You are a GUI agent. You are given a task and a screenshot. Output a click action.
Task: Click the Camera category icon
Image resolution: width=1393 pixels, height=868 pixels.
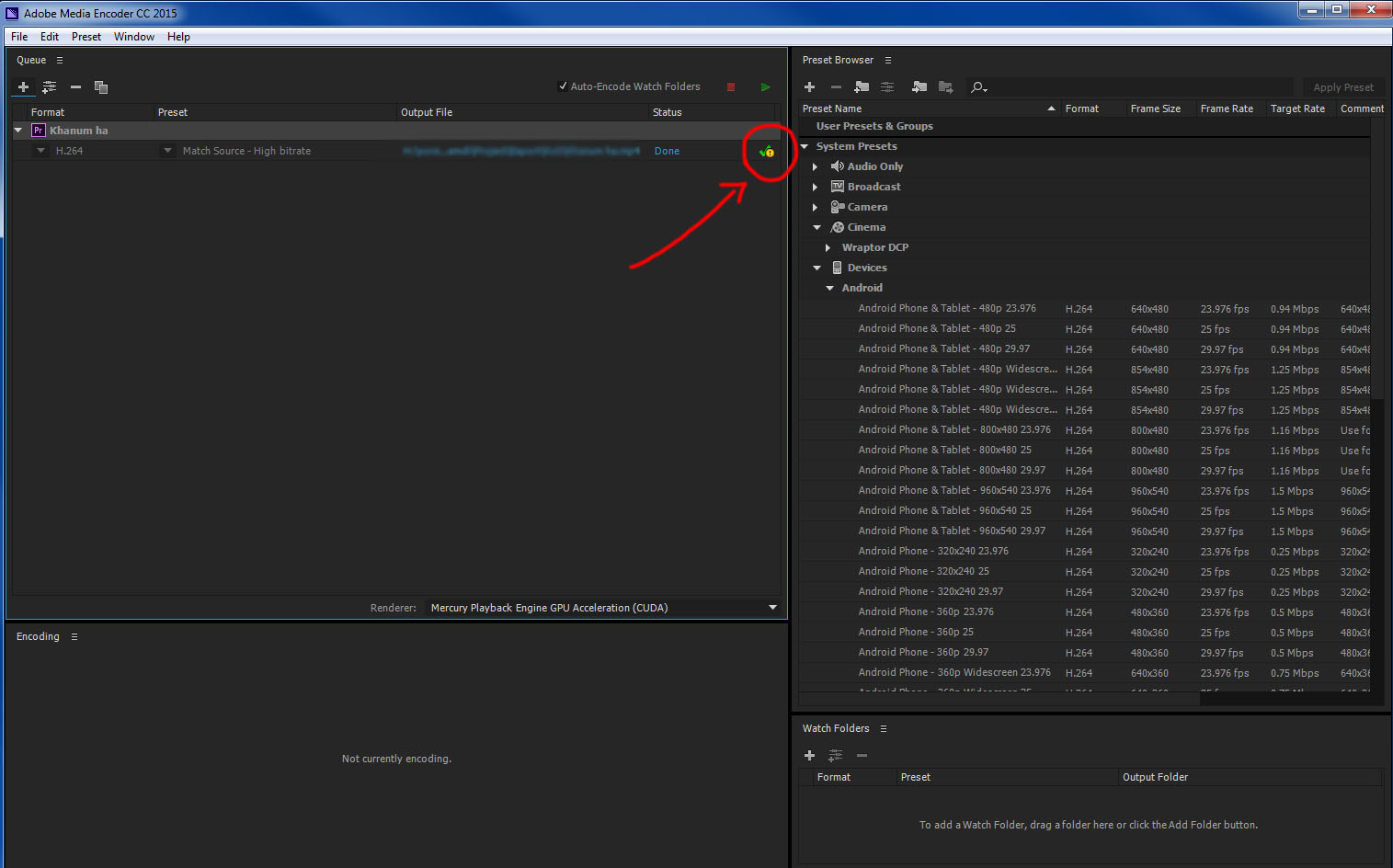pyautogui.click(x=838, y=207)
